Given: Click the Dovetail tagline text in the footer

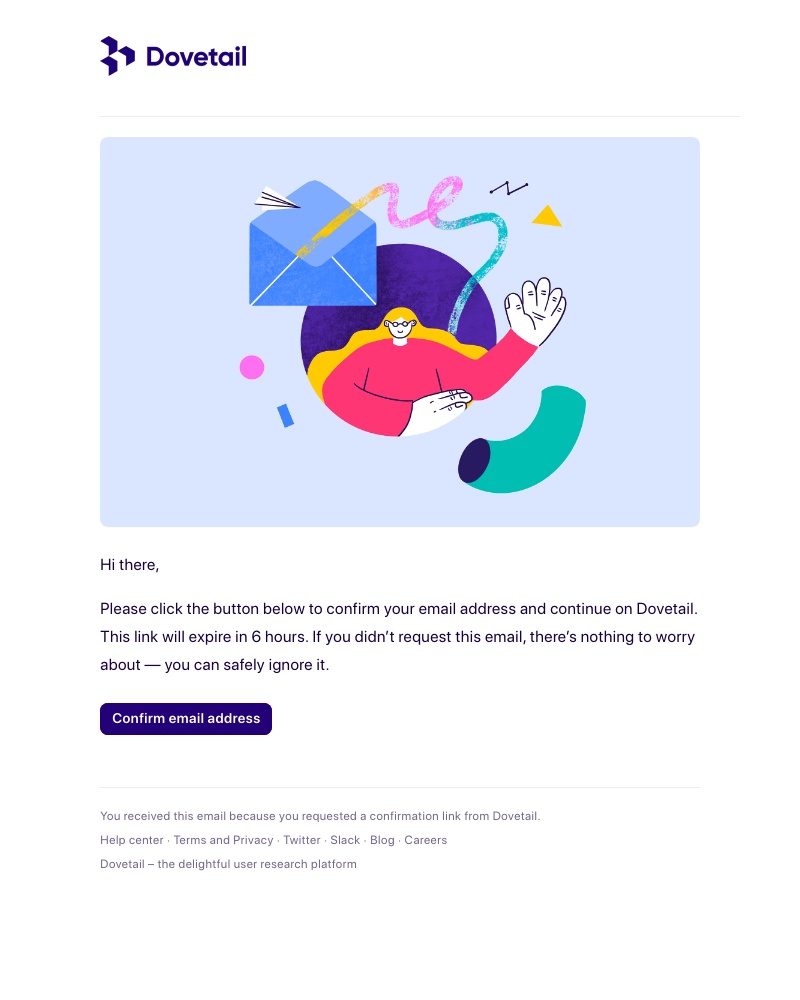Looking at the screenshot, I should [228, 864].
